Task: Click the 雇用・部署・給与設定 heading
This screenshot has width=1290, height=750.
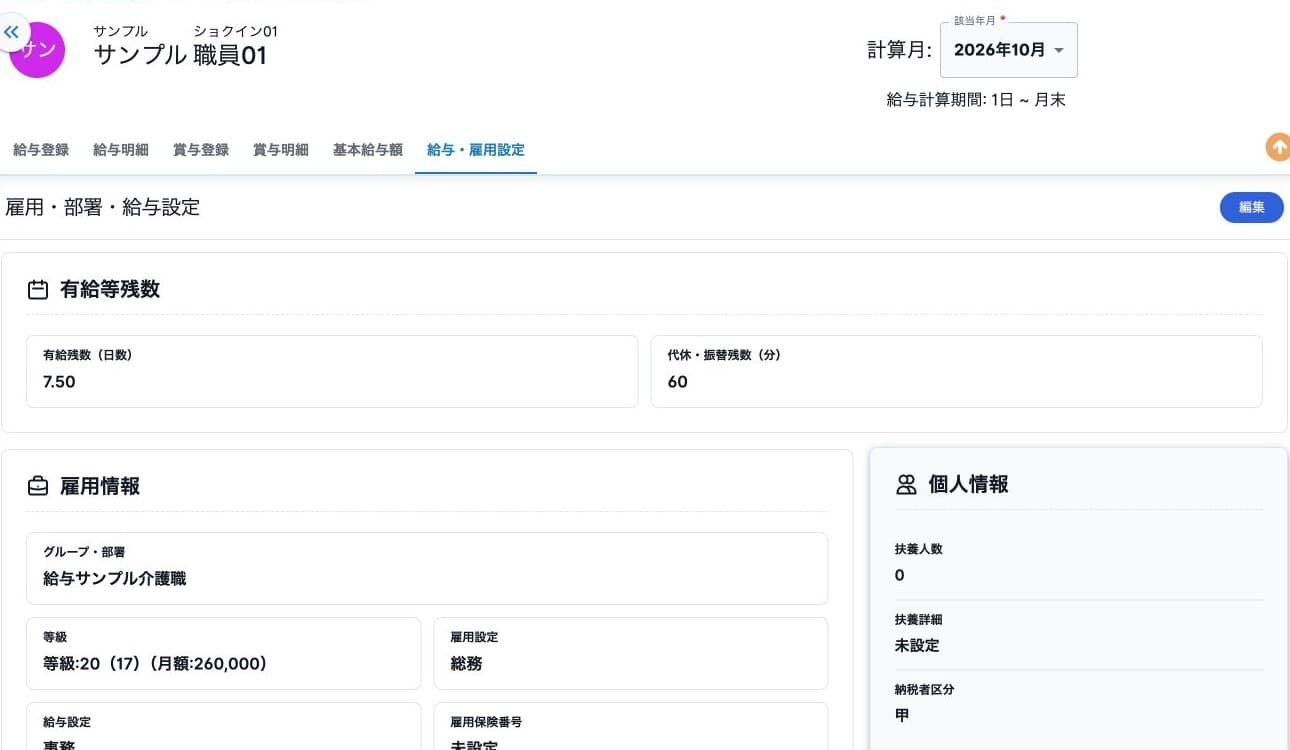Action: pyautogui.click(x=103, y=207)
